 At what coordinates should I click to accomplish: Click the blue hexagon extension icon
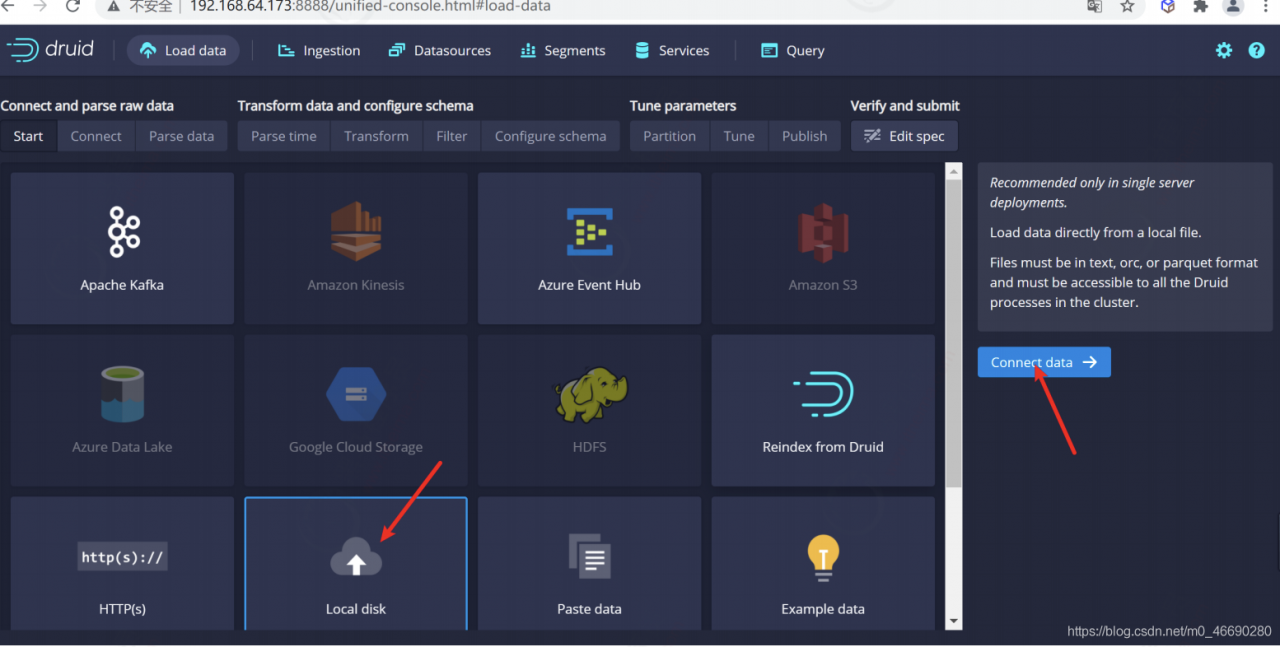click(1168, 6)
